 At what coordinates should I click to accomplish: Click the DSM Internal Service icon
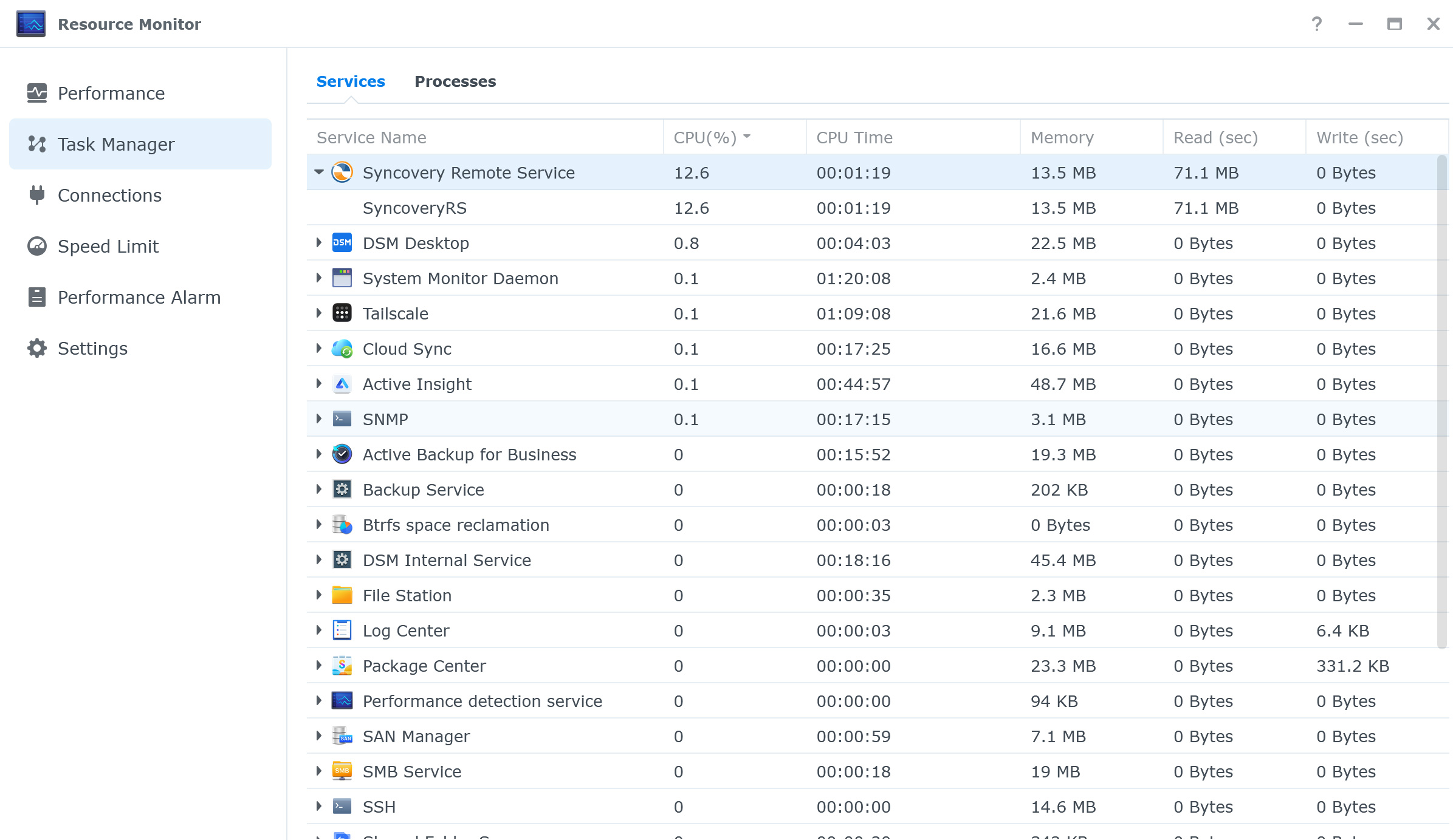(342, 560)
